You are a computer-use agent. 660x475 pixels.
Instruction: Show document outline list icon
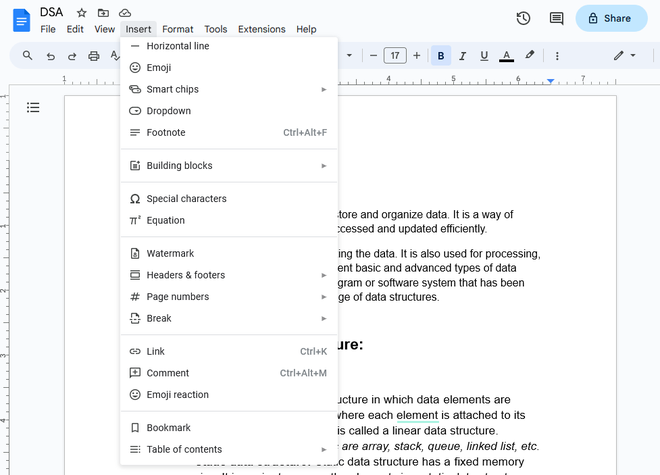pyautogui.click(x=33, y=107)
